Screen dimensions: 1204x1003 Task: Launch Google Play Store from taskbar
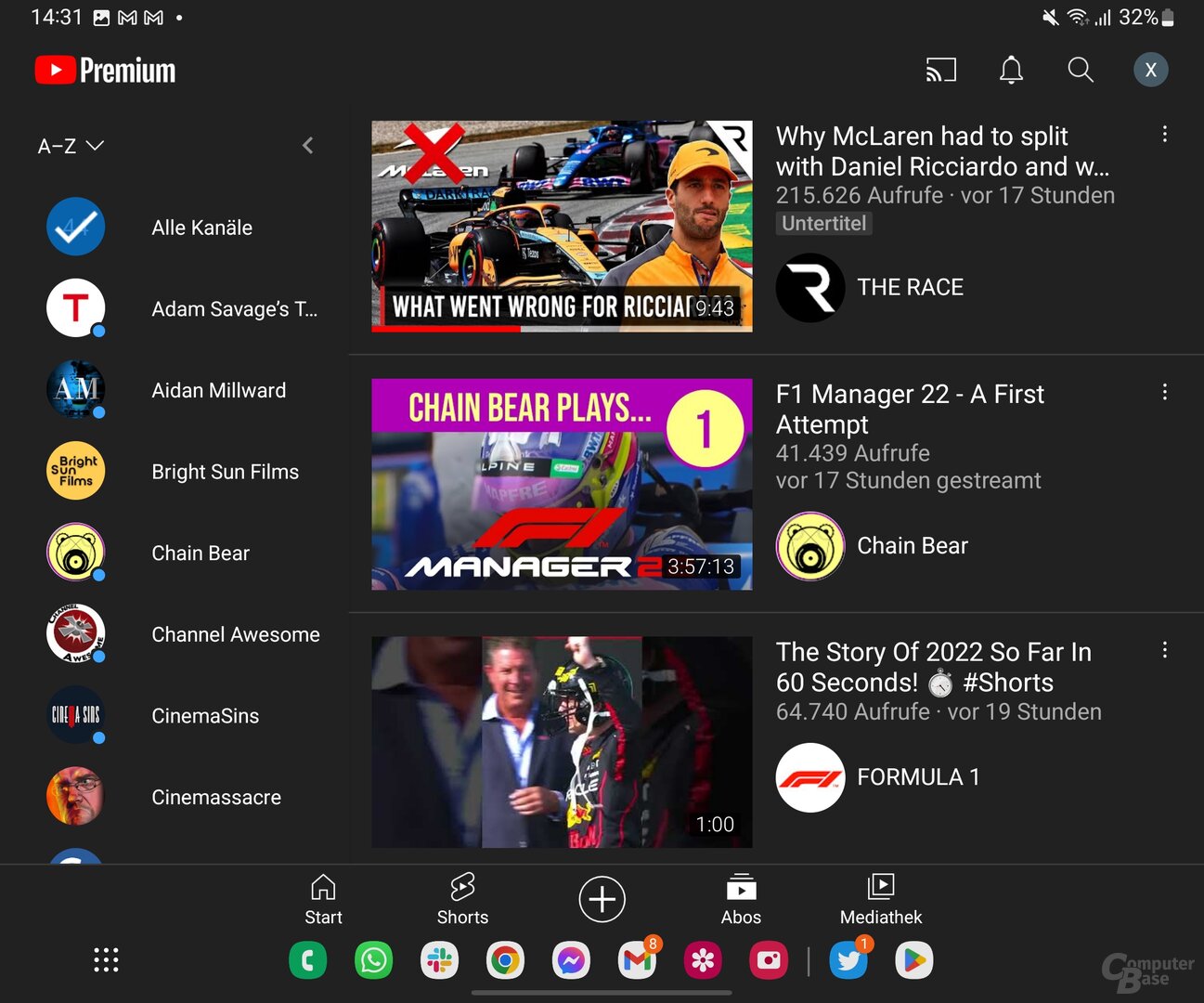pos(914,960)
